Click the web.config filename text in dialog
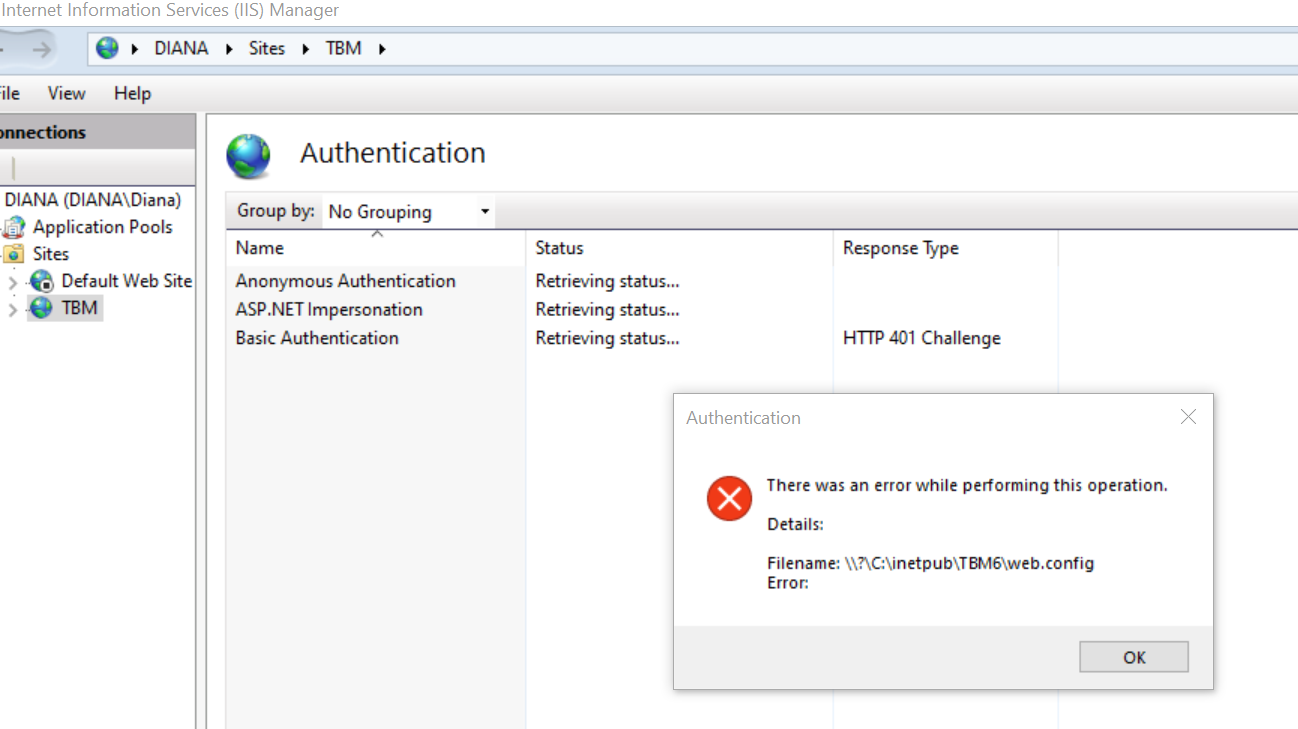Screen dimensions: 1298x729 coord(930,563)
